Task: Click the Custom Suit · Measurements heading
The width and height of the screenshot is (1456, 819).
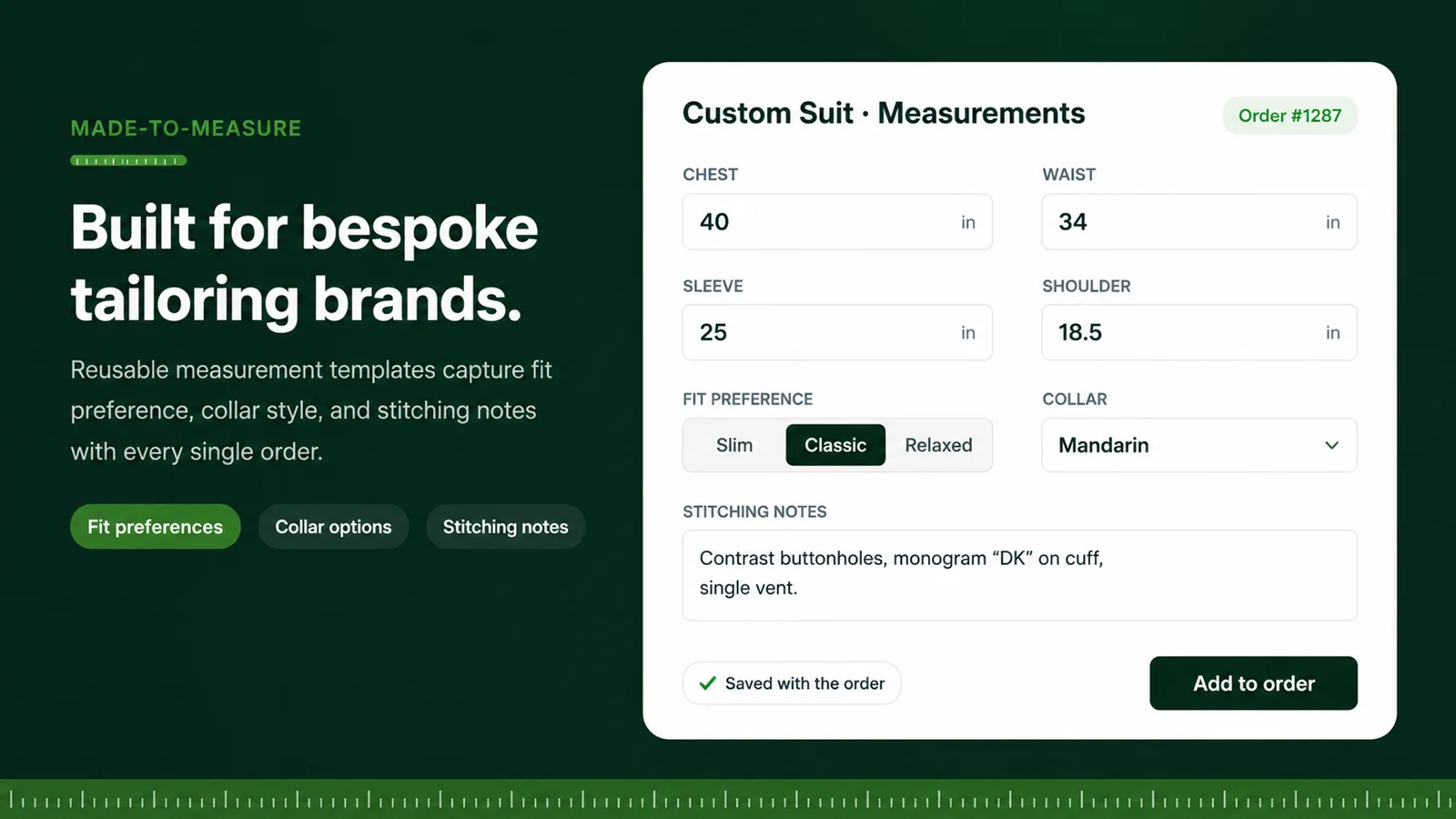Action: pyautogui.click(x=884, y=114)
